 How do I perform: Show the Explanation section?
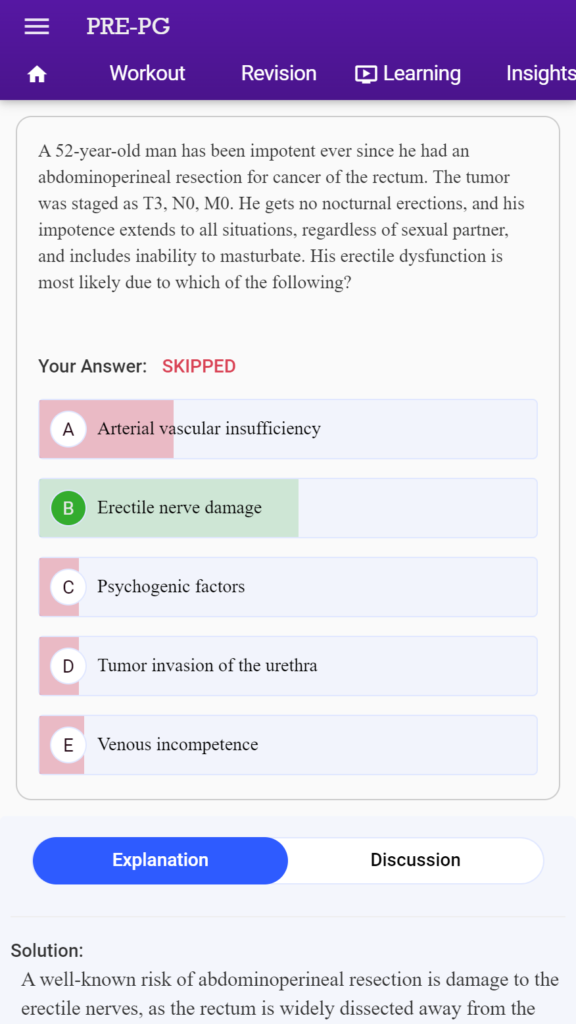tap(160, 860)
